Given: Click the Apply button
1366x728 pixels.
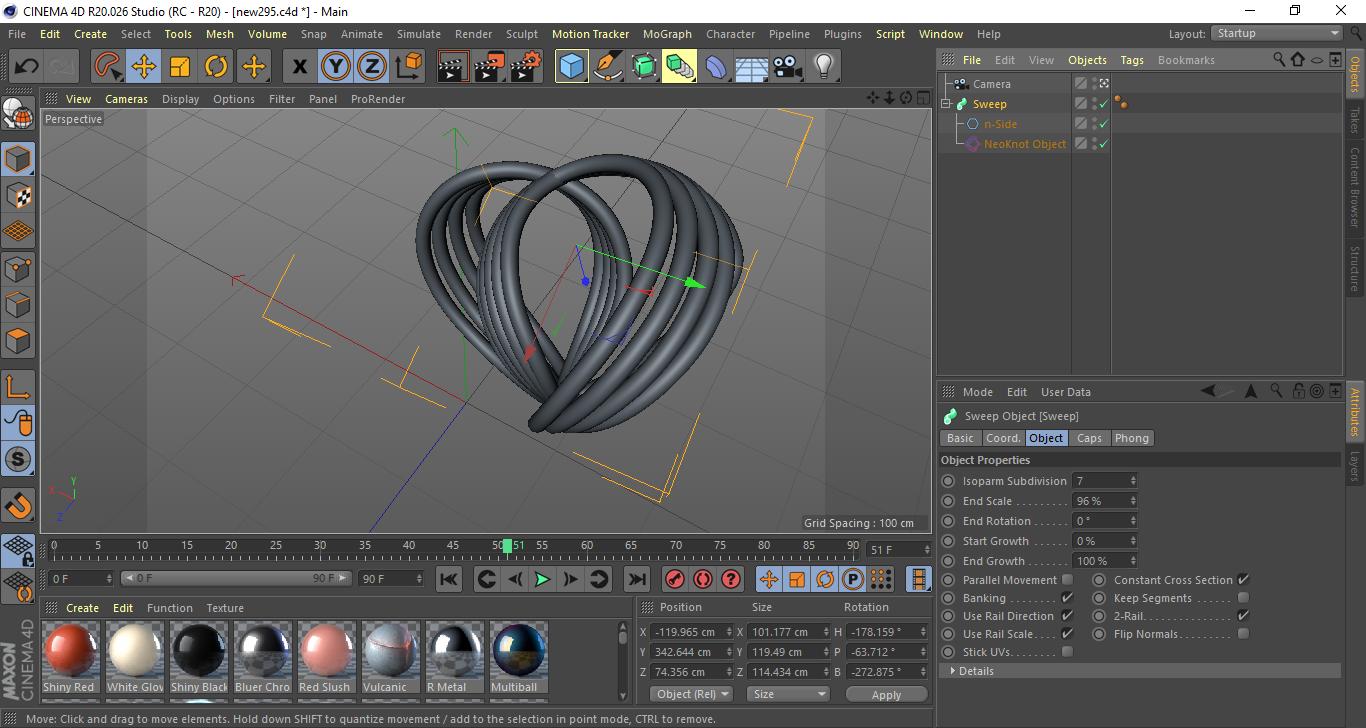Looking at the screenshot, I should tap(886, 694).
